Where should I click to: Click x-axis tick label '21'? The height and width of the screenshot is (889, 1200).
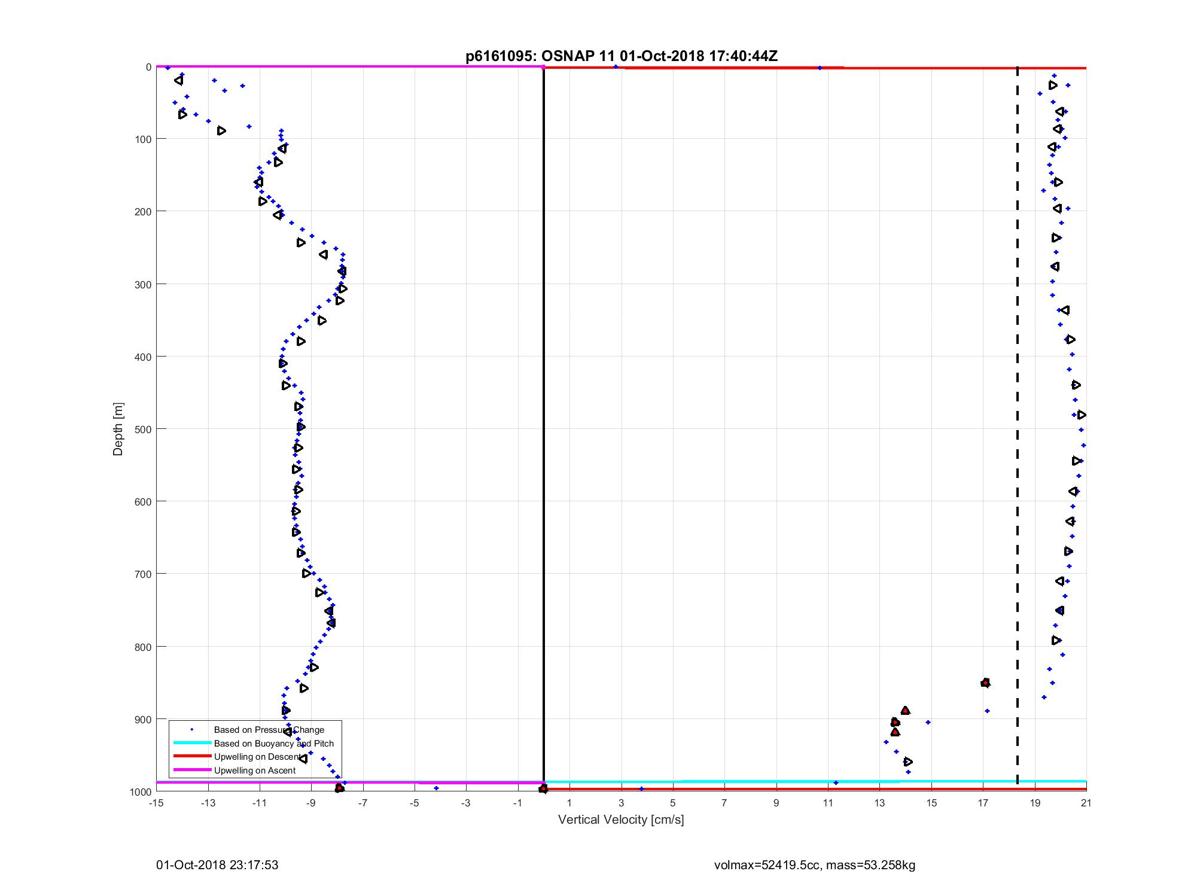pyautogui.click(x=1086, y=802)
